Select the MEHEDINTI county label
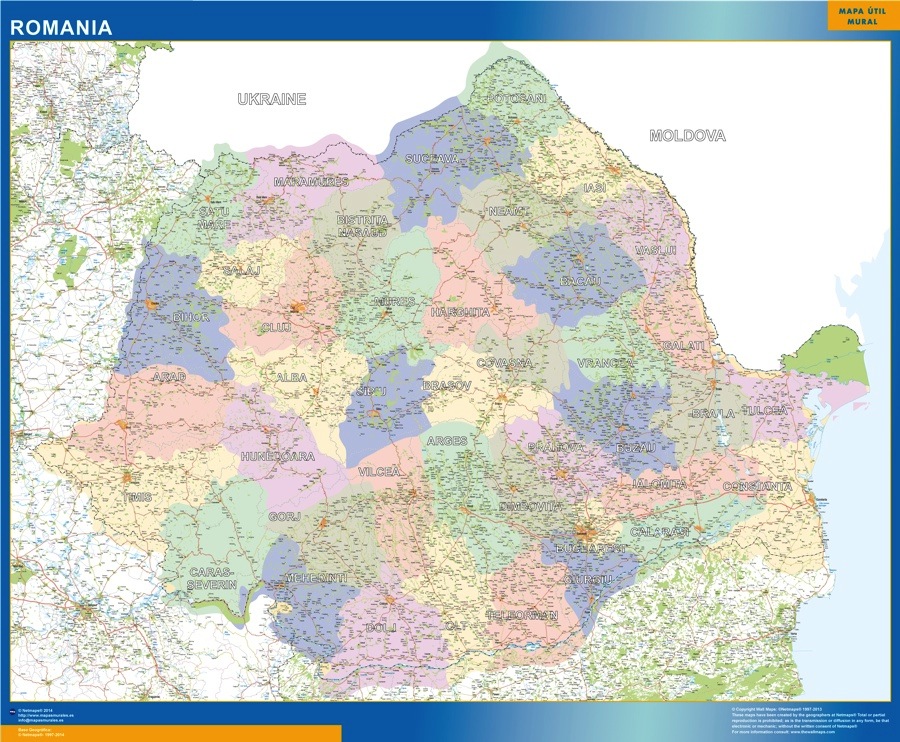900x742 pixels. tap(316, 578)
